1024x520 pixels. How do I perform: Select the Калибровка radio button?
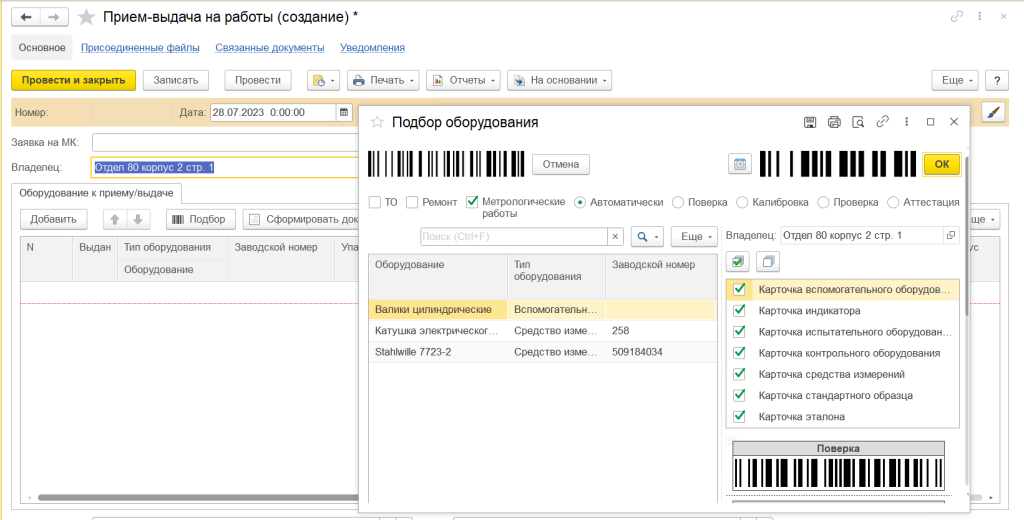click(743, 203)
